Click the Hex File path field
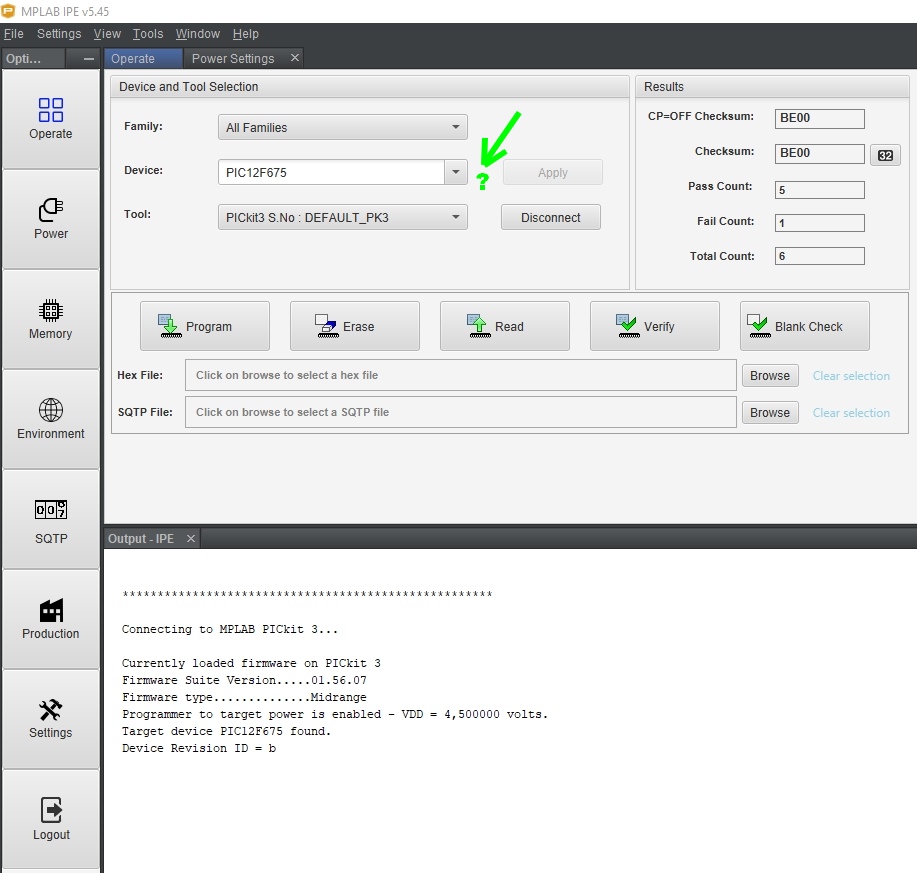 point(460,375)
